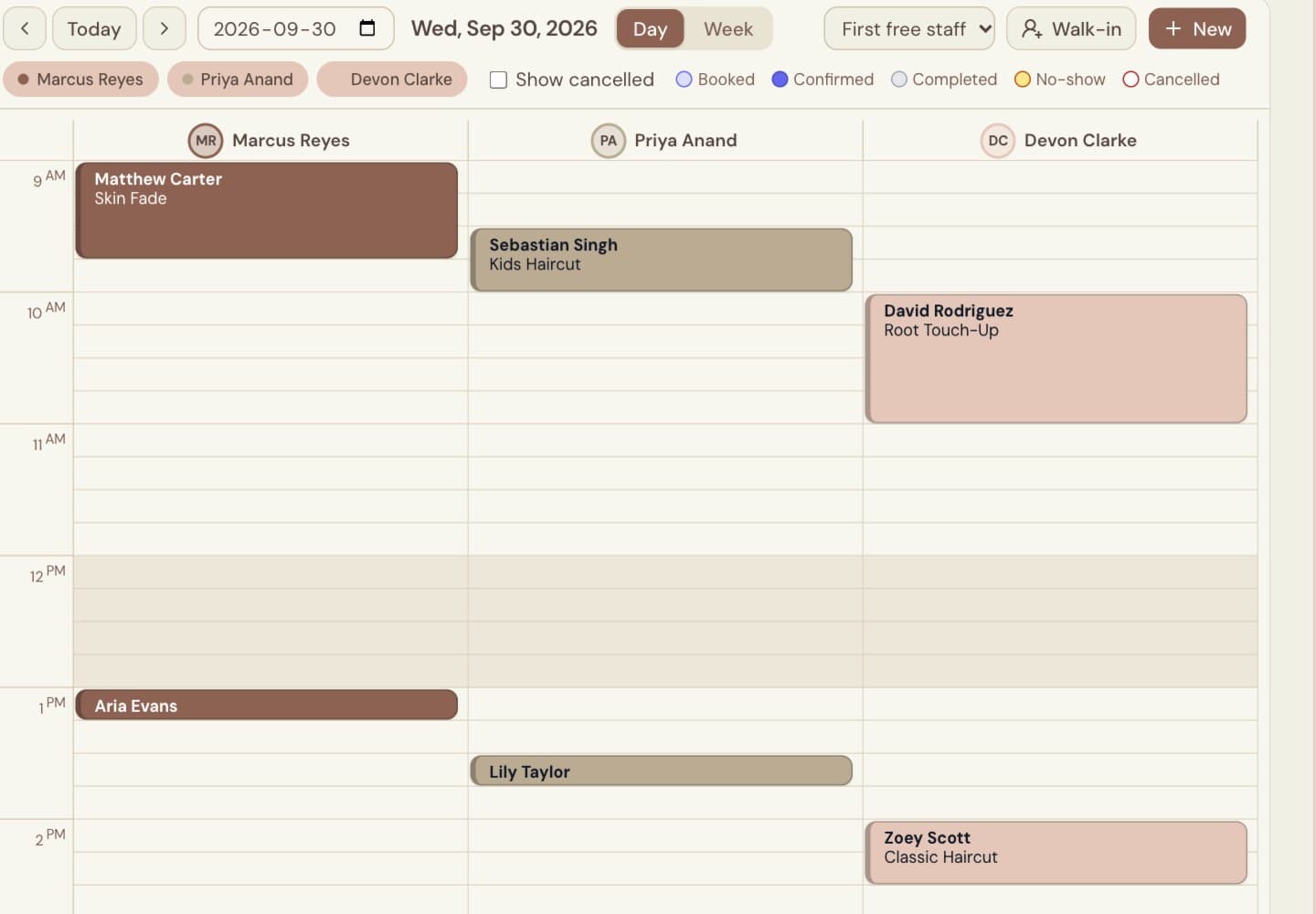Click the plus icon on New button

pos(1173,28)
